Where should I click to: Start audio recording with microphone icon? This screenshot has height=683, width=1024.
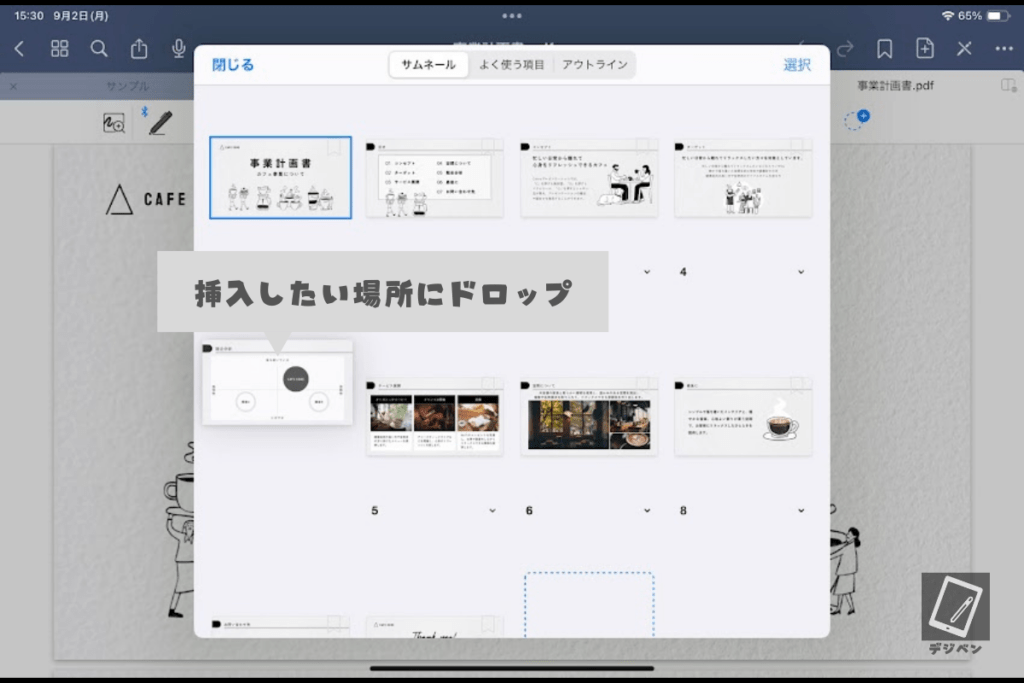(x=178, y=48)
